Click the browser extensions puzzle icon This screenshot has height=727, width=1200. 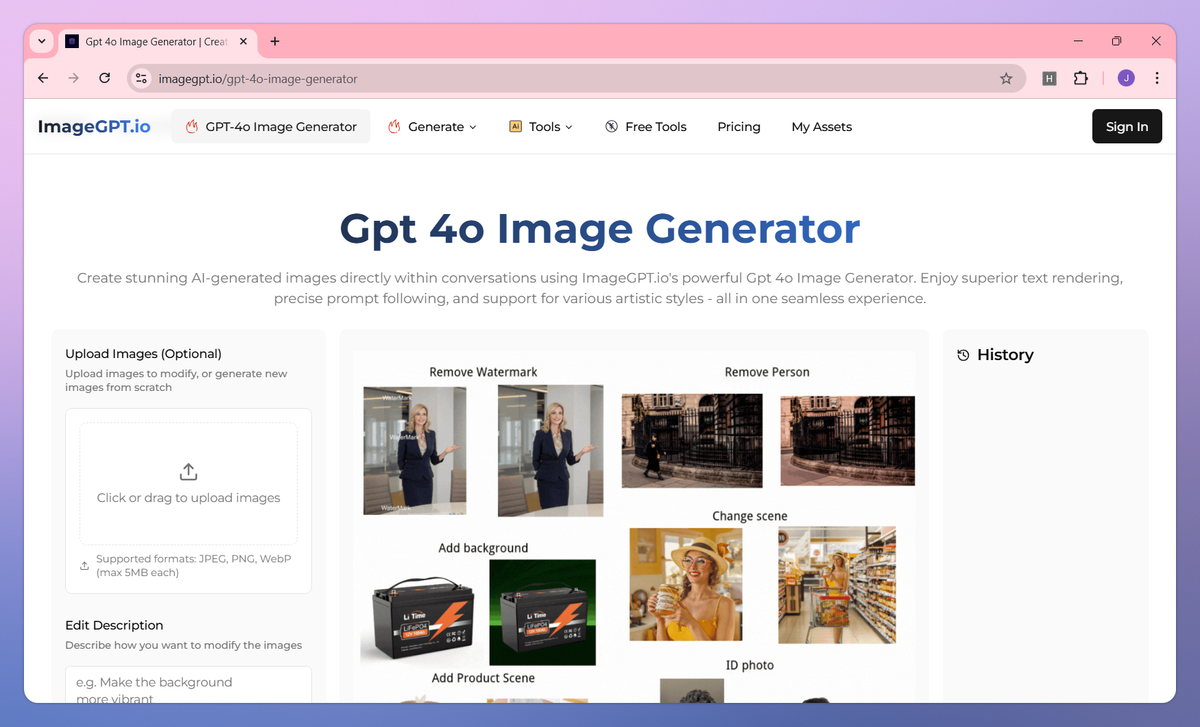pyautogui.click(x=1081, y=77)
